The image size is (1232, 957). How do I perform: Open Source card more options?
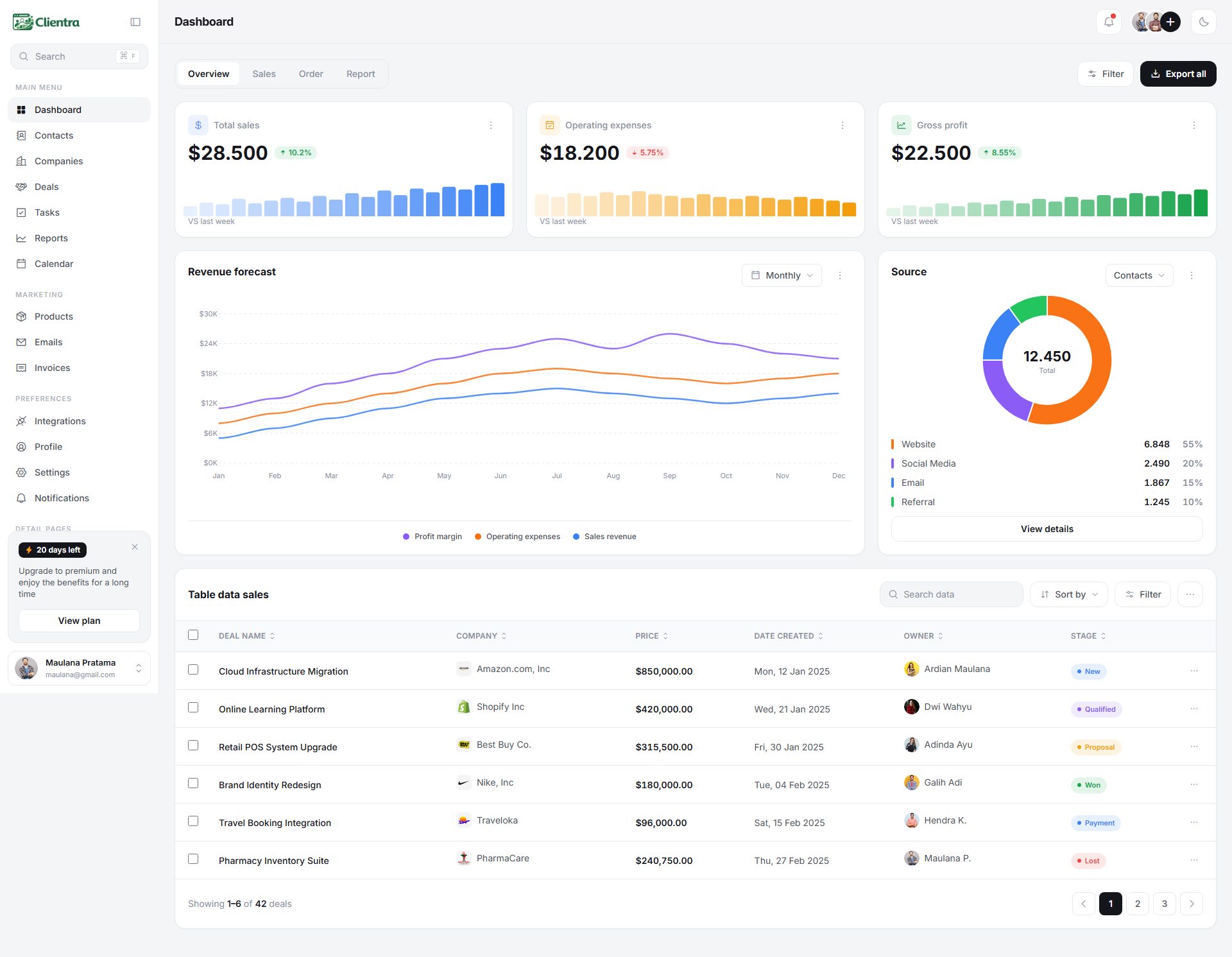[1192, 275]
